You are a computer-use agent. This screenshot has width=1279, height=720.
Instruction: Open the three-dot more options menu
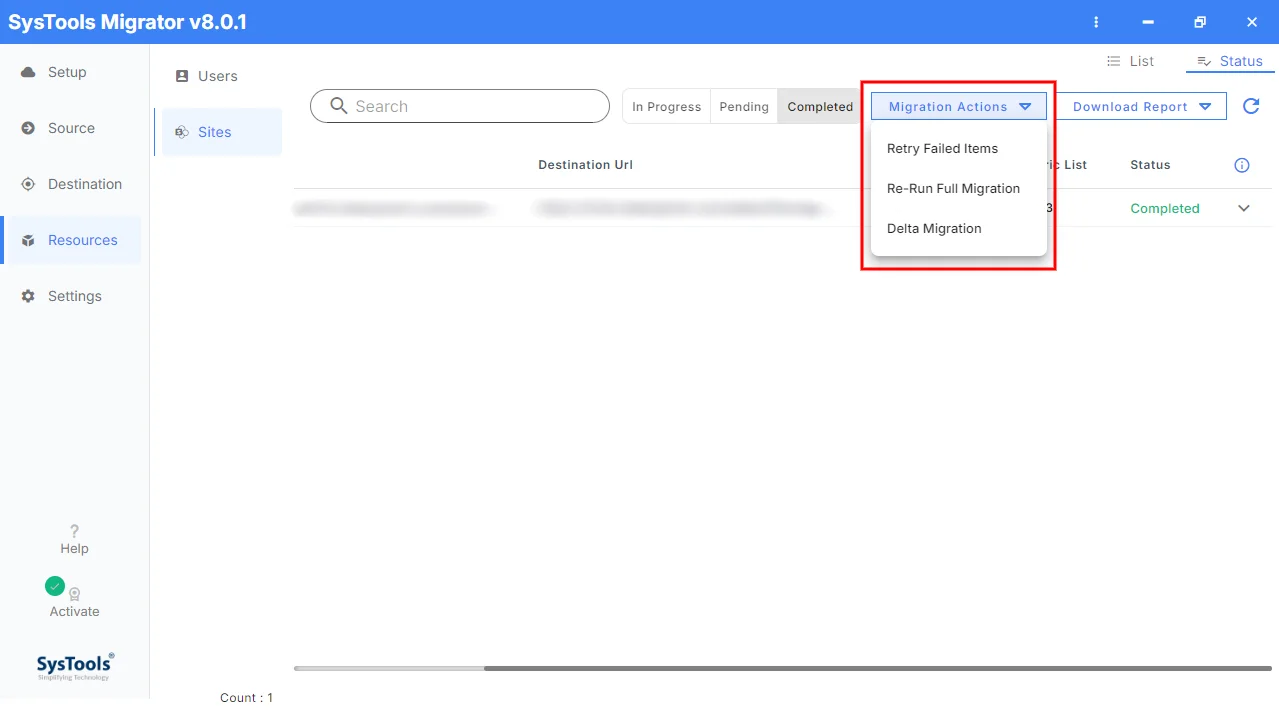point(1097,22)
